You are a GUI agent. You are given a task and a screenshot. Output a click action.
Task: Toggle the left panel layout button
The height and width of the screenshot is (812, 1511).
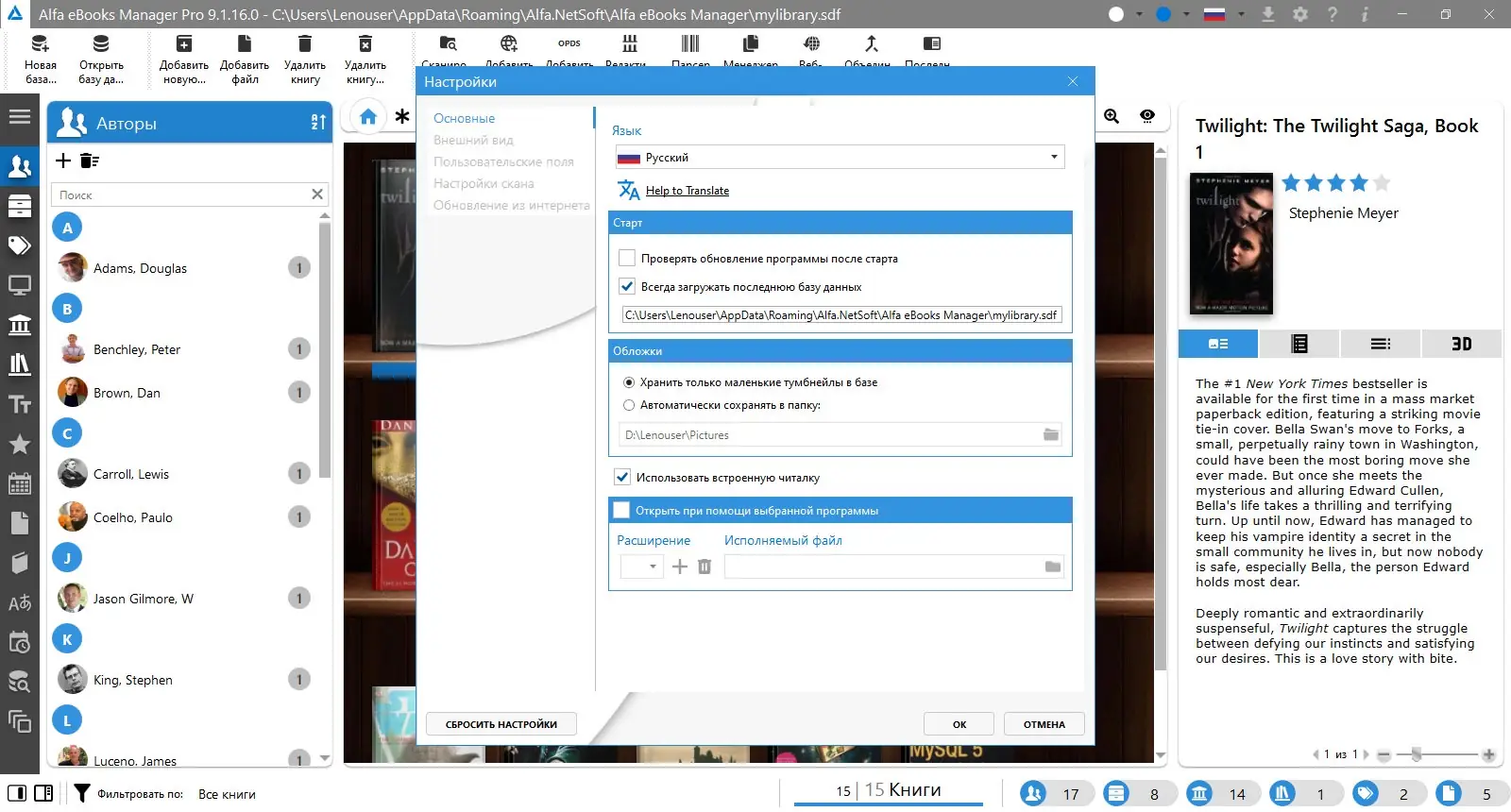point(17,793)
